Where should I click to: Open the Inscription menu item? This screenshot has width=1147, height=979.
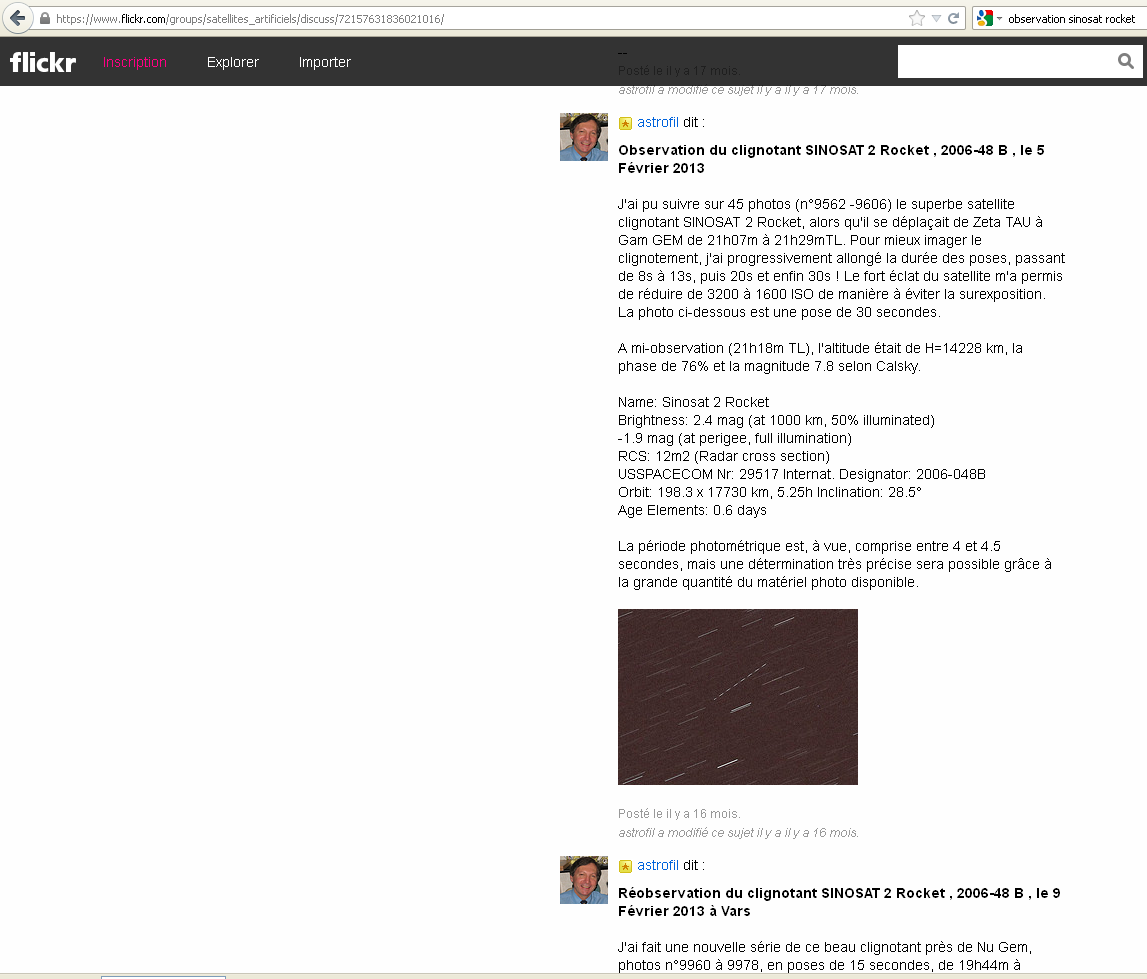(134, 62)
